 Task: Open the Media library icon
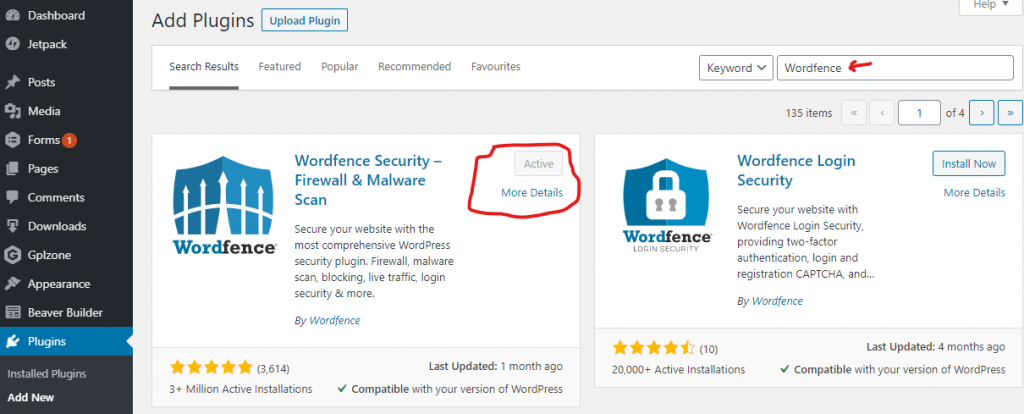pos(12,111)
